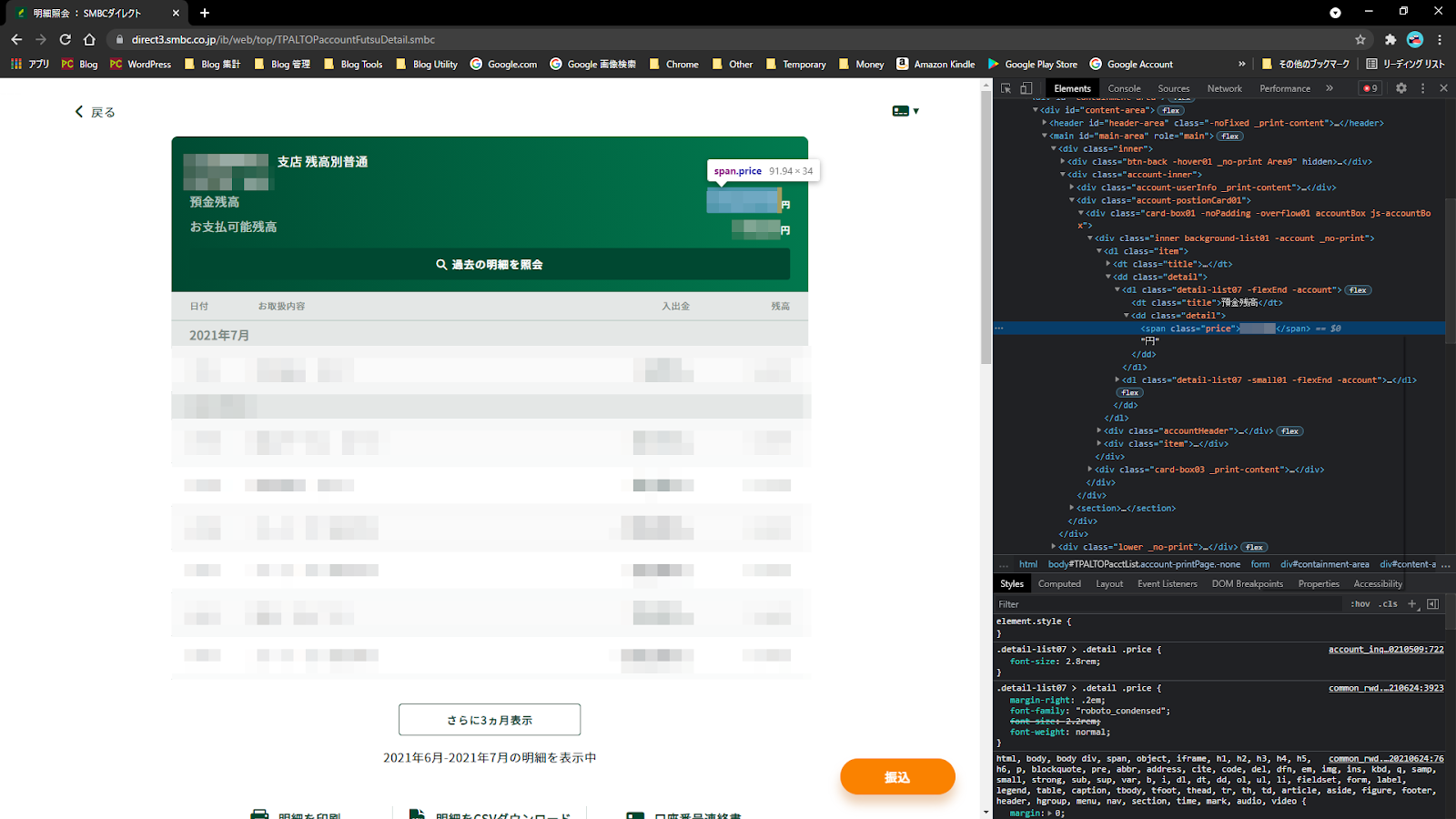This screenshot has height=819, width=1456.
Task: Collapse the main-area node
Action: tap(1045, 136)
